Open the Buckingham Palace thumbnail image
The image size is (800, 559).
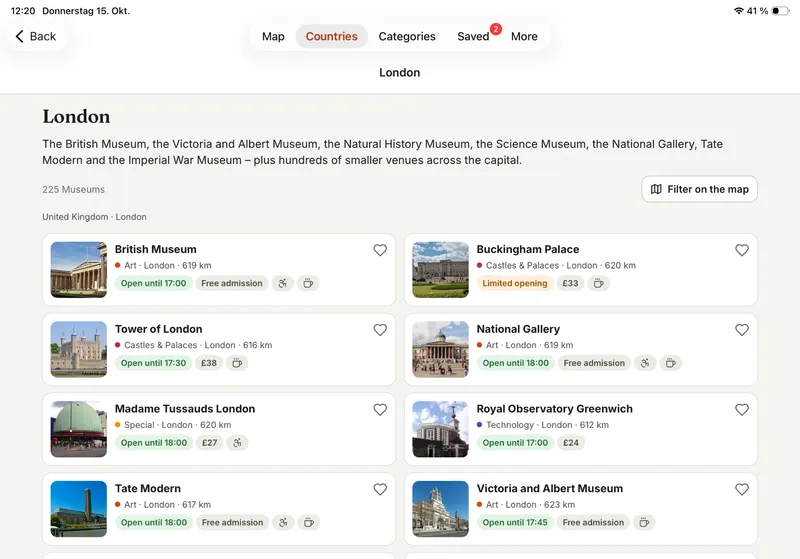[x=440, y=270]
